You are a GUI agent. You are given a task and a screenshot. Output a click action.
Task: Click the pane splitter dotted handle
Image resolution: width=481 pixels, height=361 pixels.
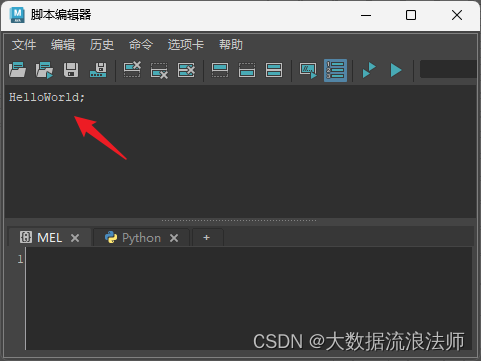click(239, 220)
